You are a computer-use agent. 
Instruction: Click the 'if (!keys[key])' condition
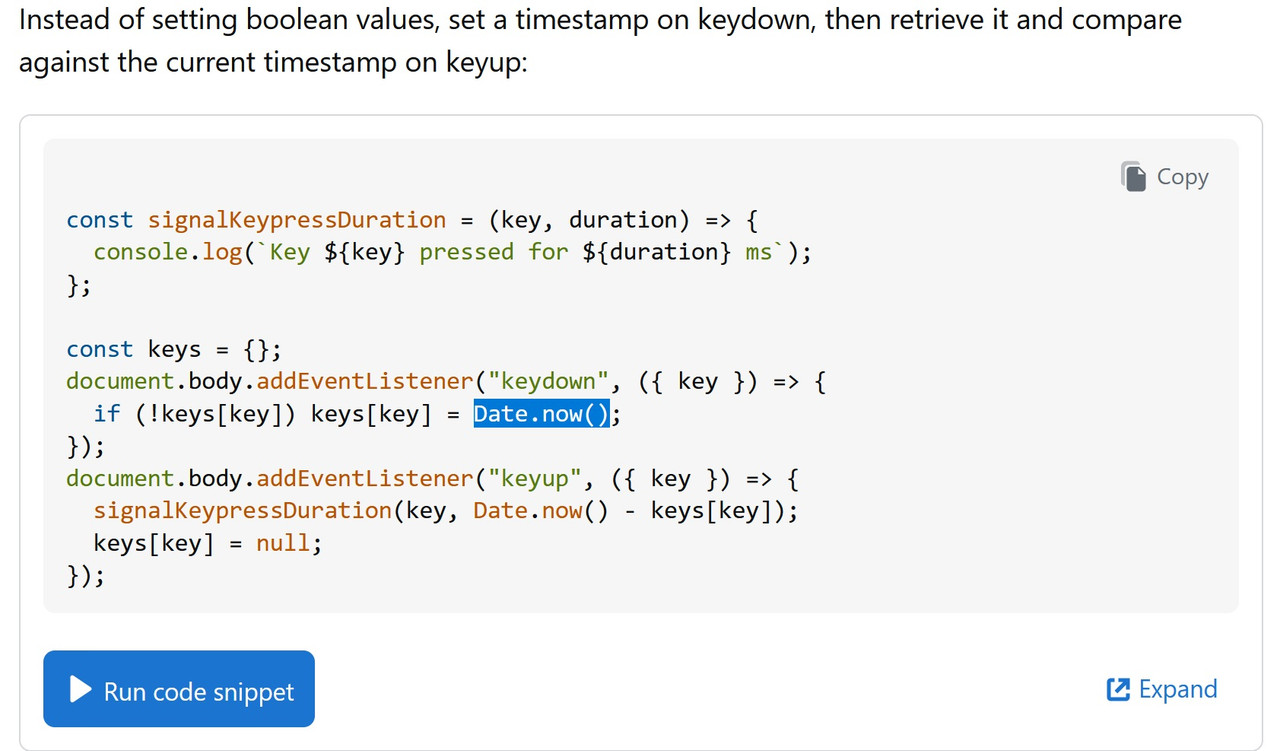click(194, 414)
